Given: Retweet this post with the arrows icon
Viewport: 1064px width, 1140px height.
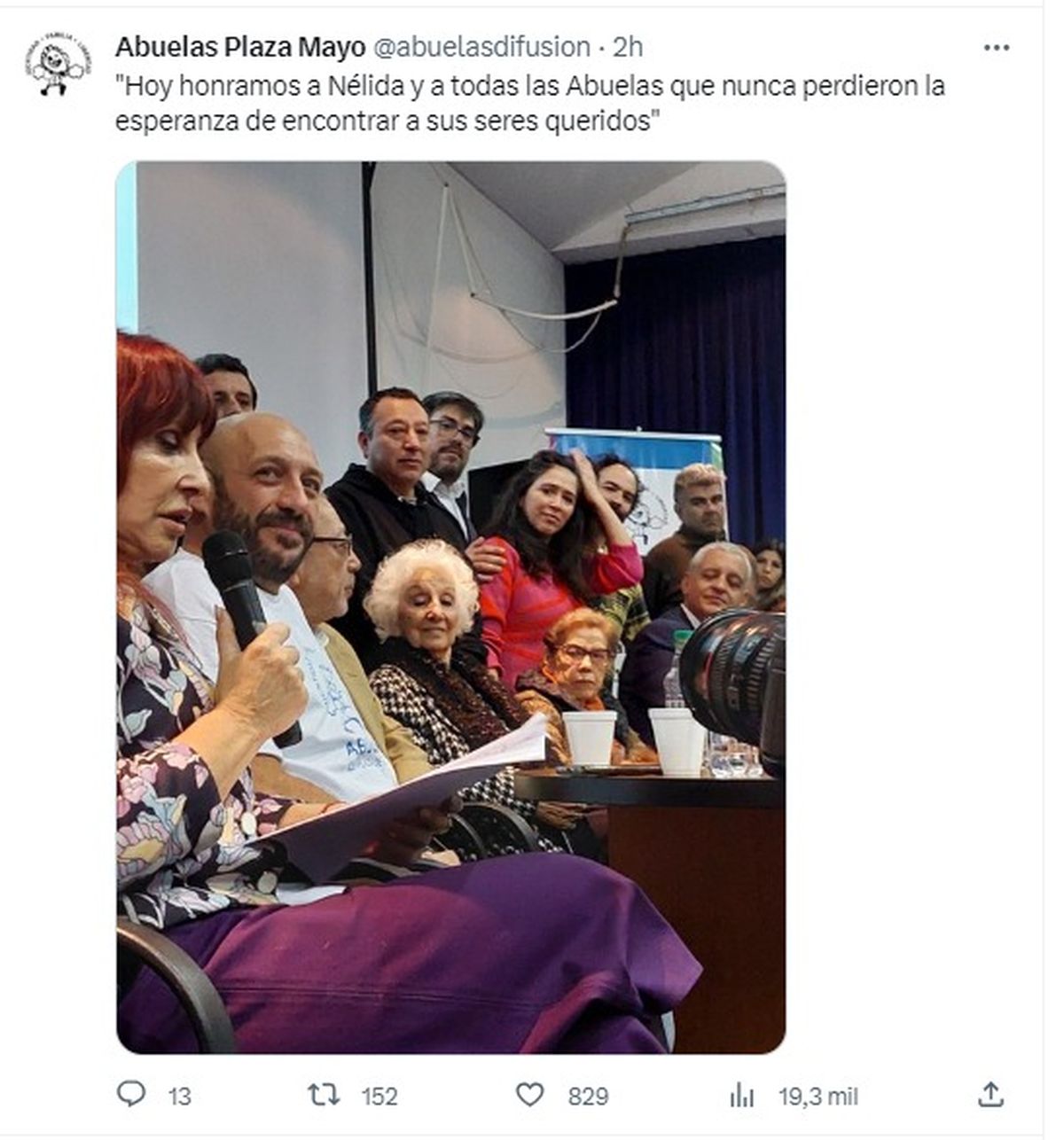Looking at the screenshot, I should (324, 1096).
